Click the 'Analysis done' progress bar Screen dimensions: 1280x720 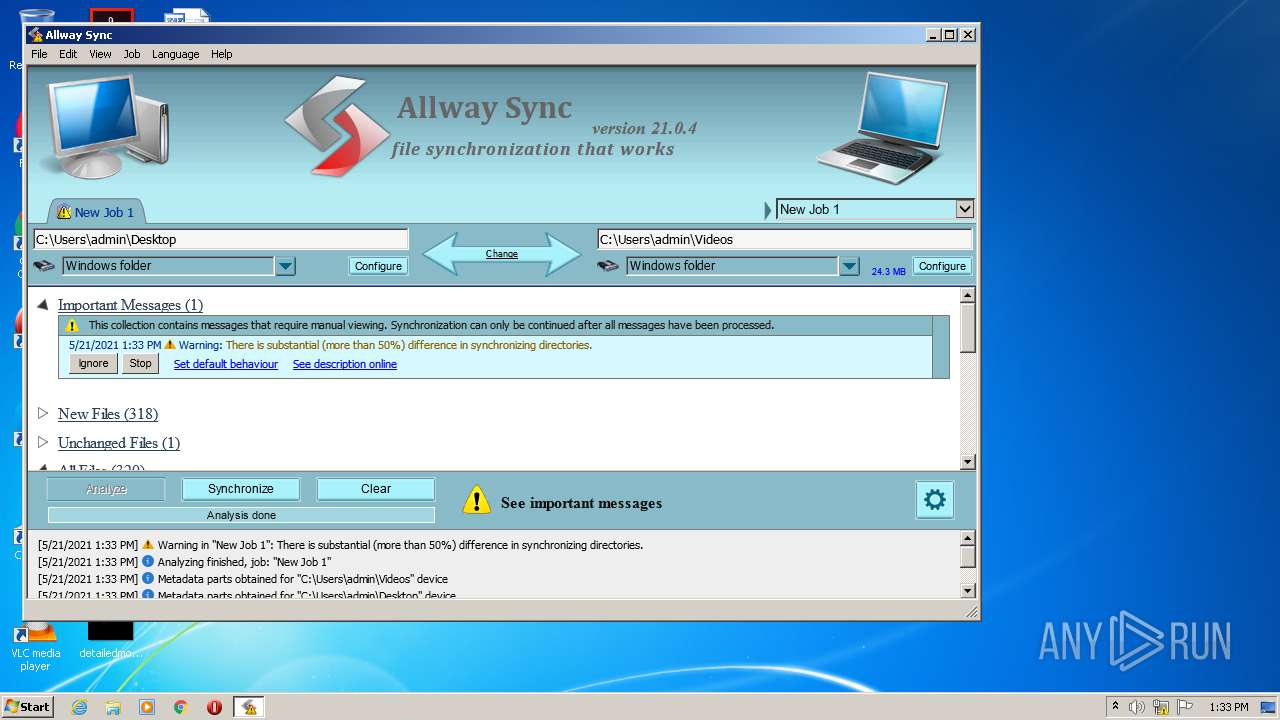(241, 515)
